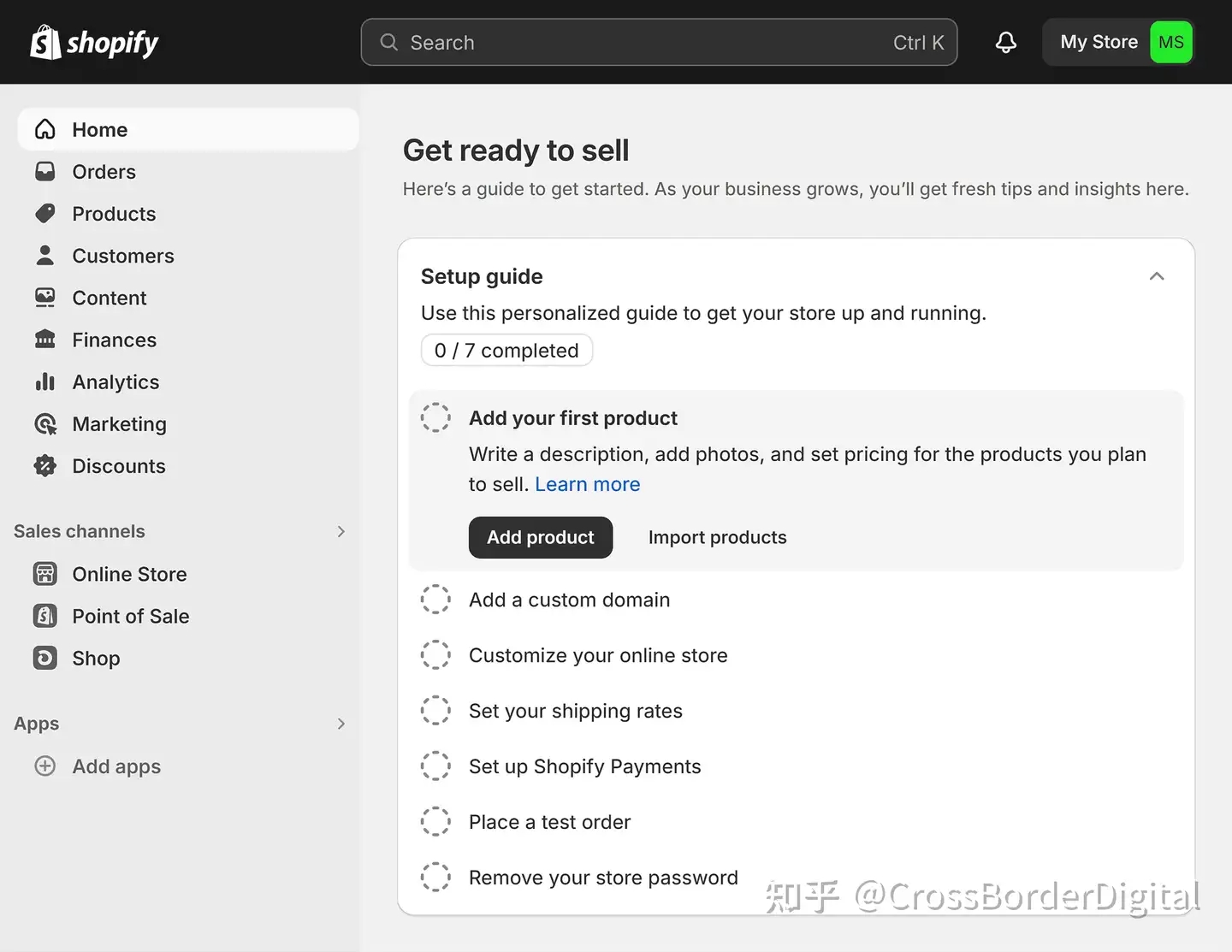
Task: Click the Finances bank icon
Action: tap(45, 340)
